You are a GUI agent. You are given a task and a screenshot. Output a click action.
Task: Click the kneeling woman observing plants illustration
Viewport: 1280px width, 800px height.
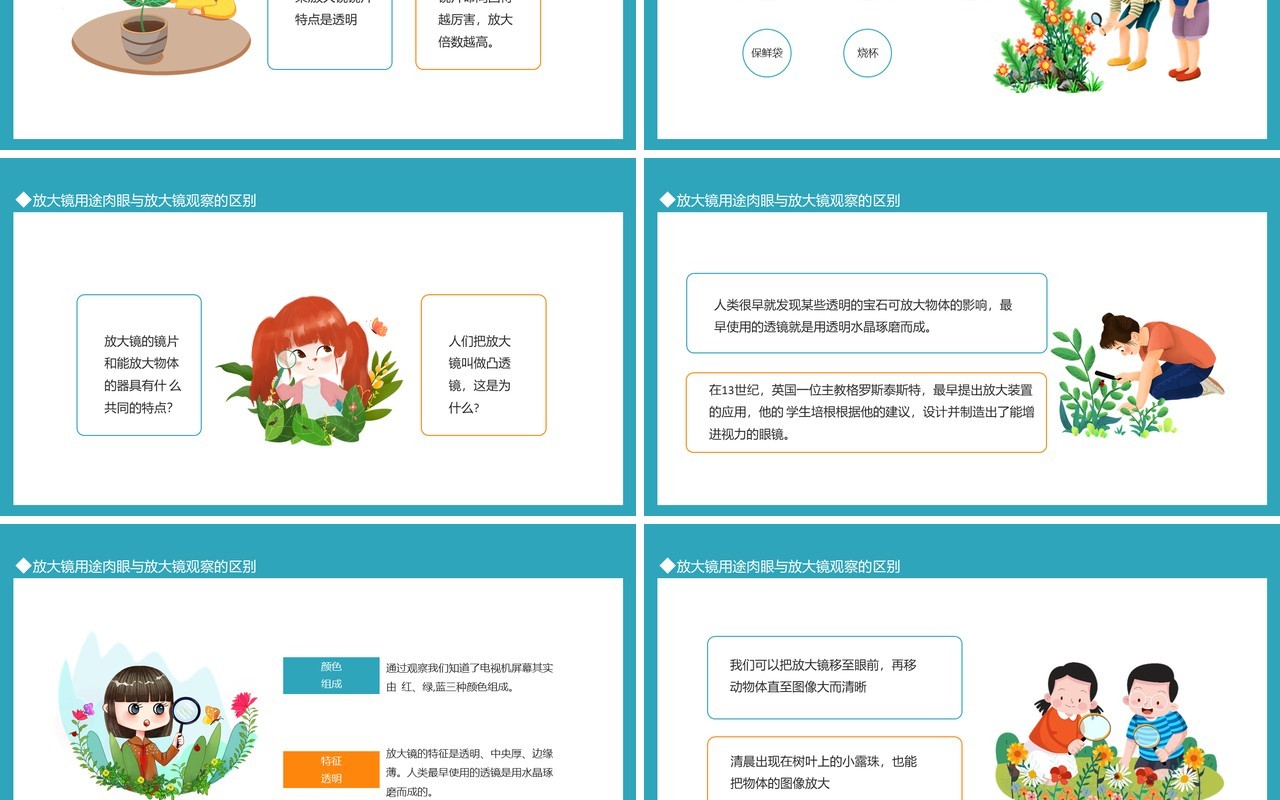coord(1138,375)
